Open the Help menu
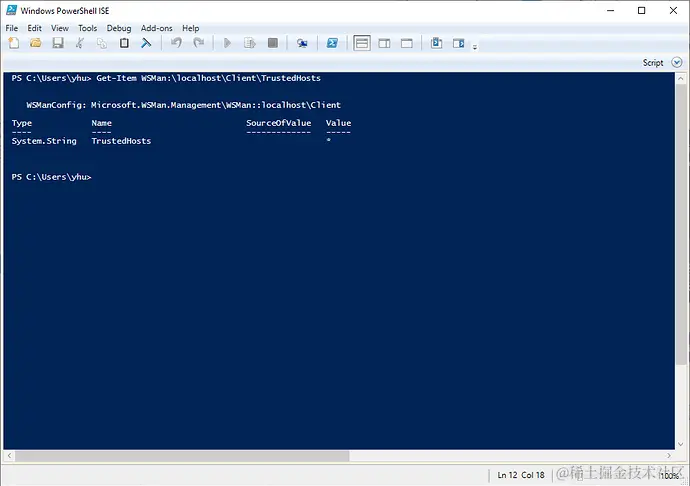Viewport: 690px width, 486px height. click(x=191, y=28)
